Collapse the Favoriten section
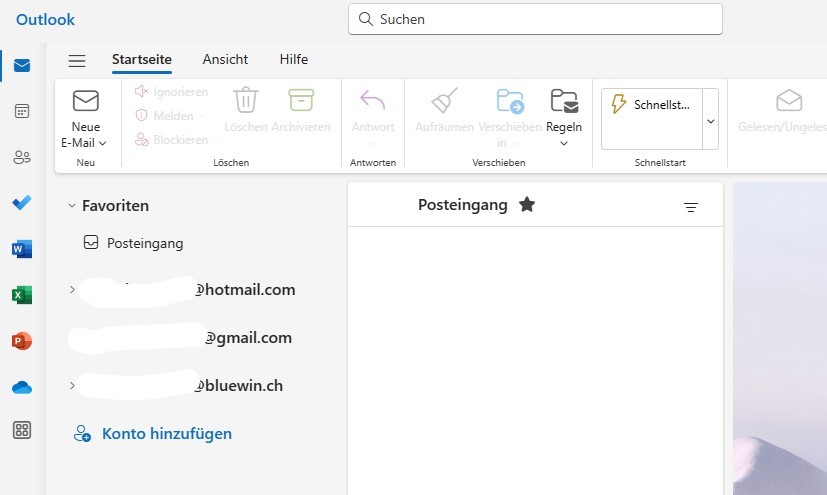 [71, 206]
